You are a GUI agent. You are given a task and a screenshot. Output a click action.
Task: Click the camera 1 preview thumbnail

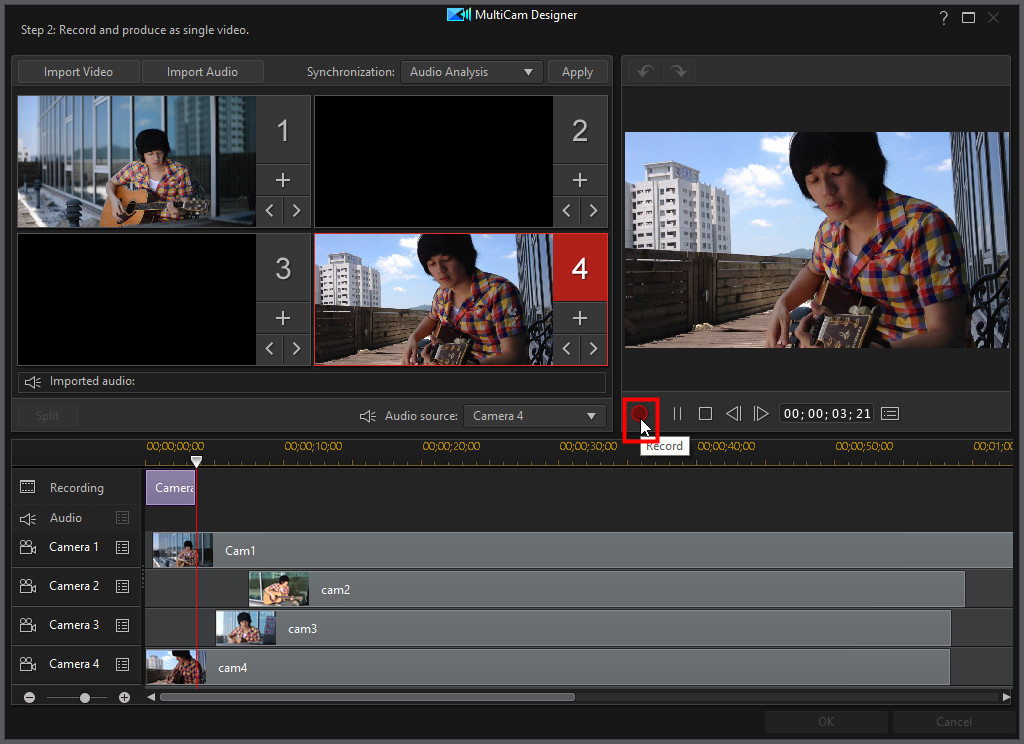point(136,161)
